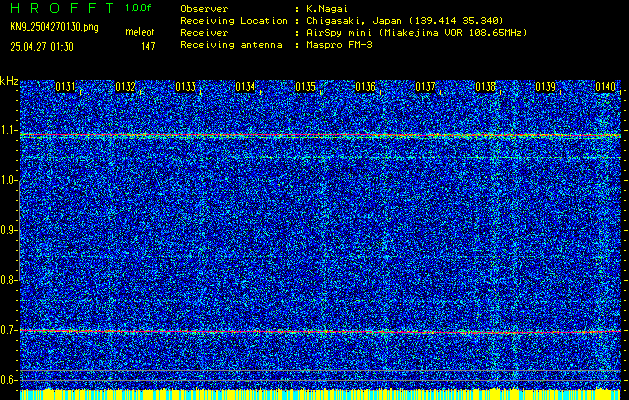629x400 pixels.
Task: Click the red signal line near 0.7 kHz
Action: coord(320,331)
